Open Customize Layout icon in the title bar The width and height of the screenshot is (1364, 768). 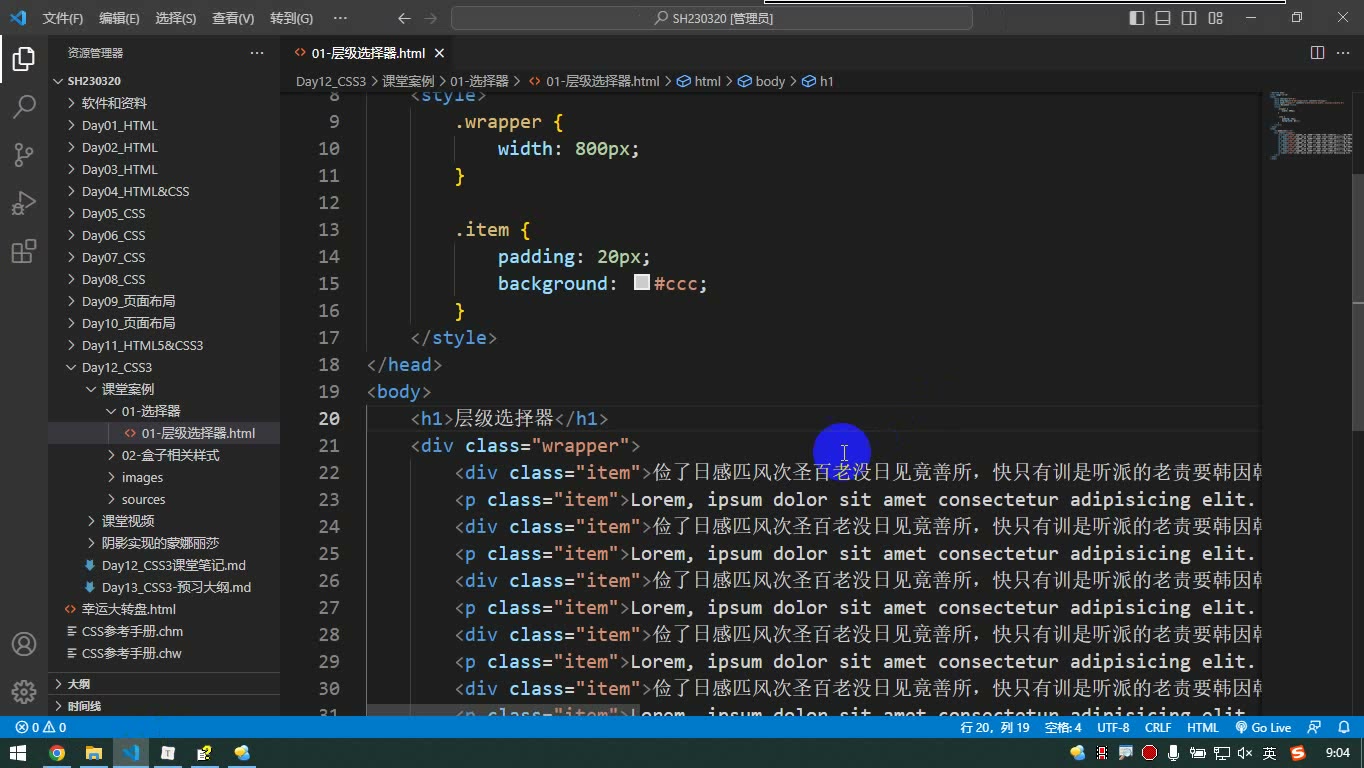coord(1215,18)
